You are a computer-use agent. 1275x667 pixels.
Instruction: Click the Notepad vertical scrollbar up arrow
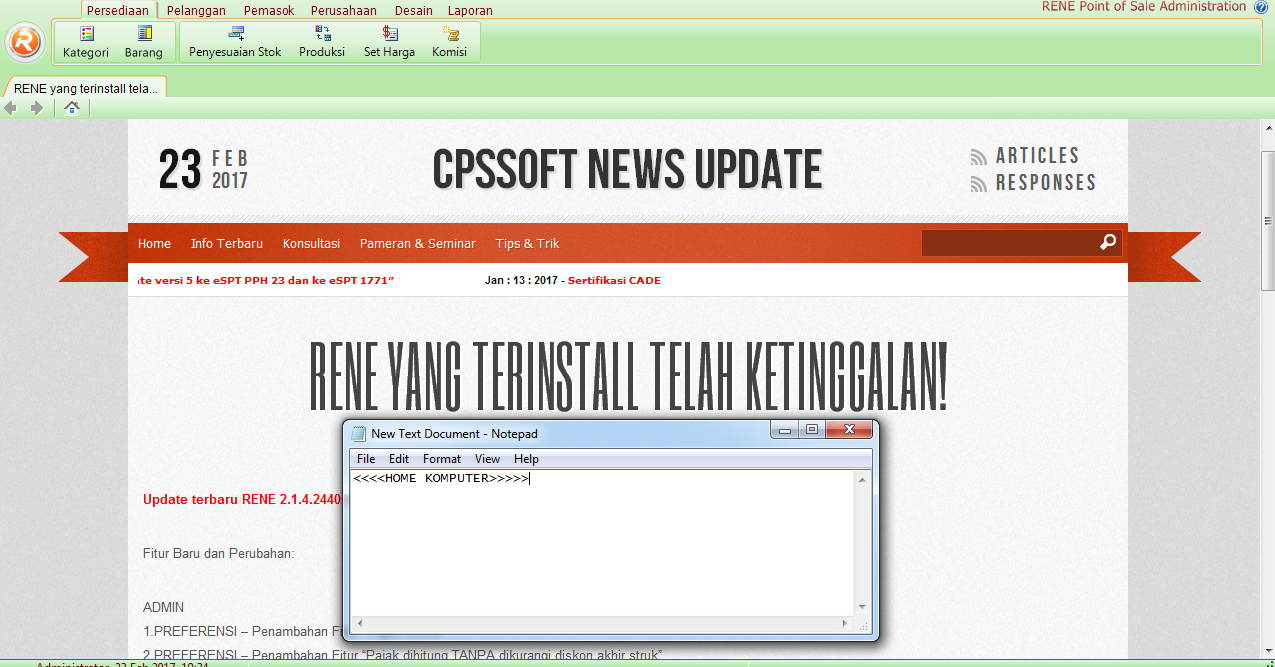click(x=862, y=479)
